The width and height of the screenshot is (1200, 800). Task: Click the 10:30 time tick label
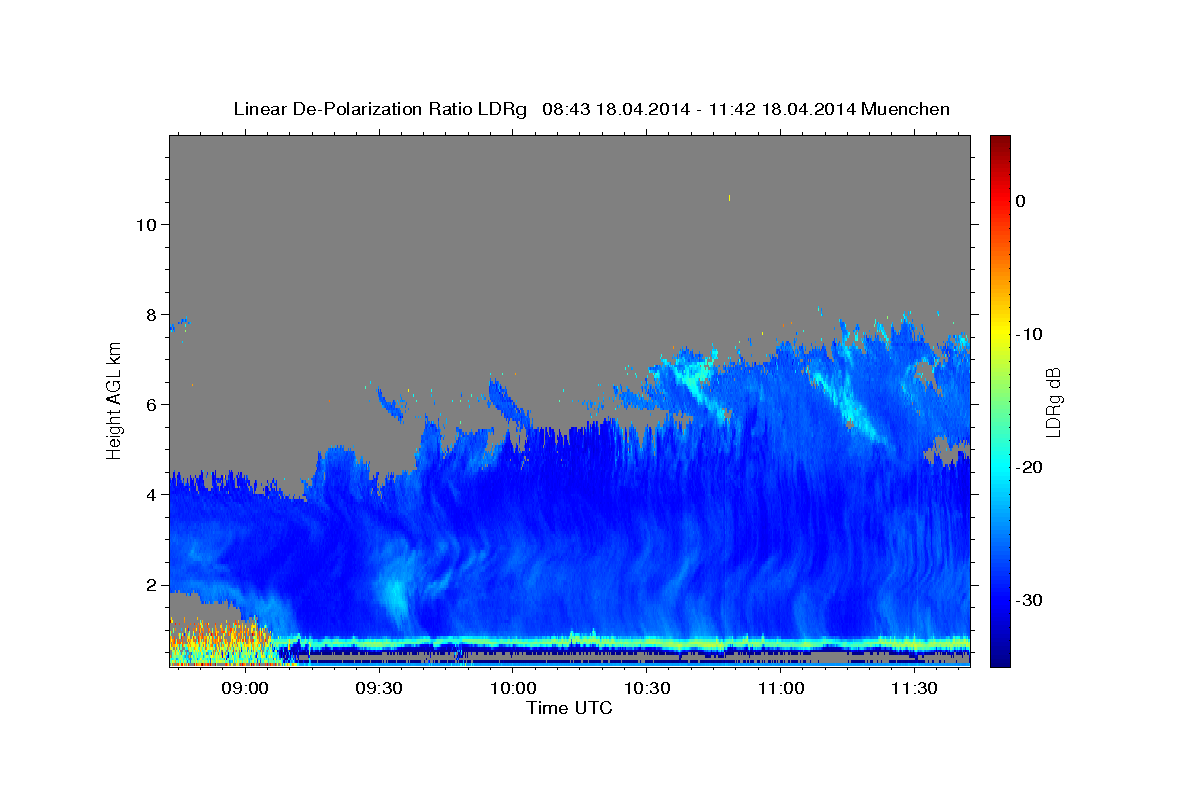[647, 689]
